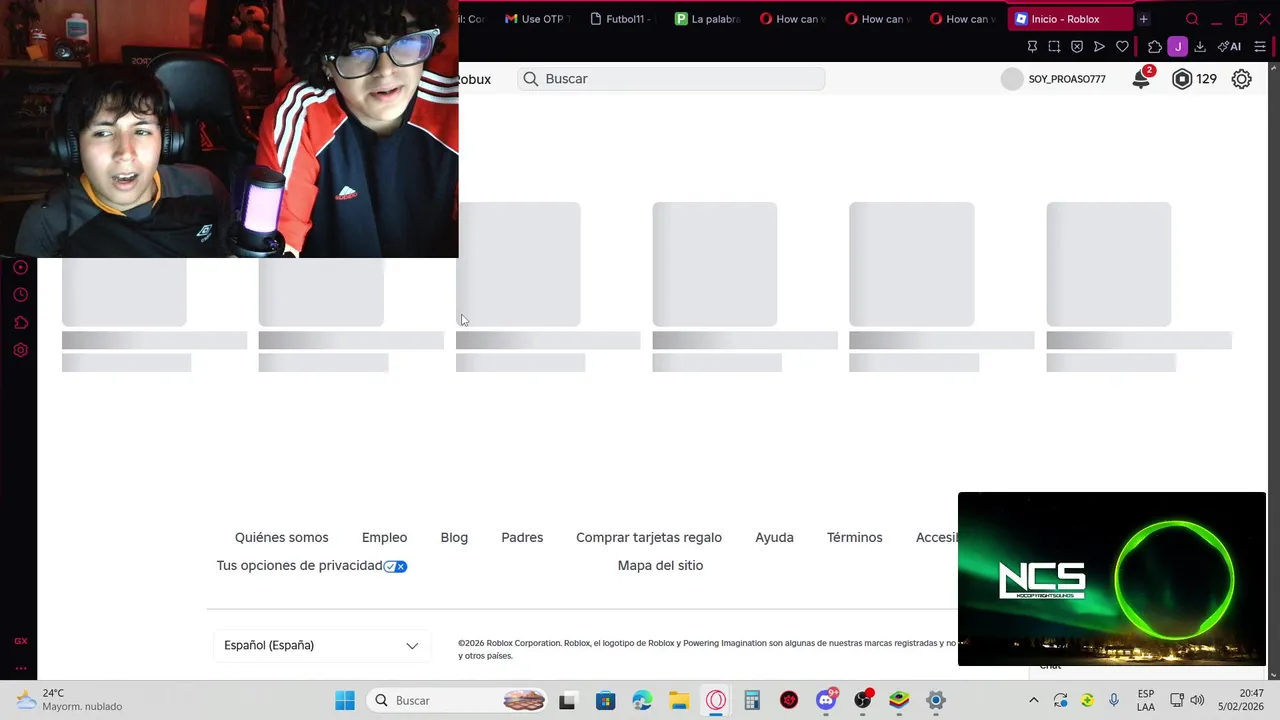The width and height of the screenshot is (1280, 720).
Task: Take a snapshot with Opera toolbar
Action: [x=1054, y=47]
